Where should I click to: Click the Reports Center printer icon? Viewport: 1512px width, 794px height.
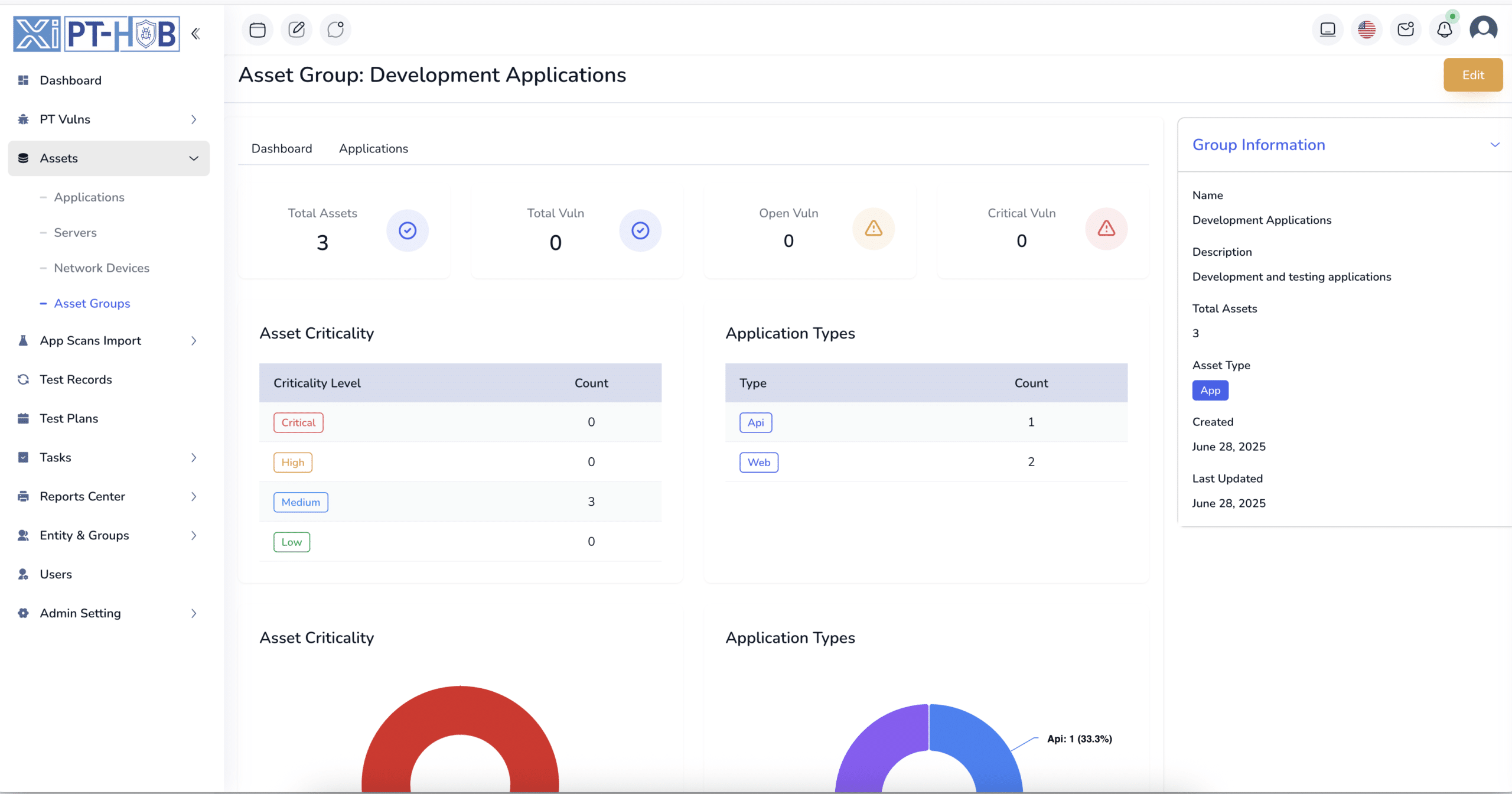tap(24, 496)
